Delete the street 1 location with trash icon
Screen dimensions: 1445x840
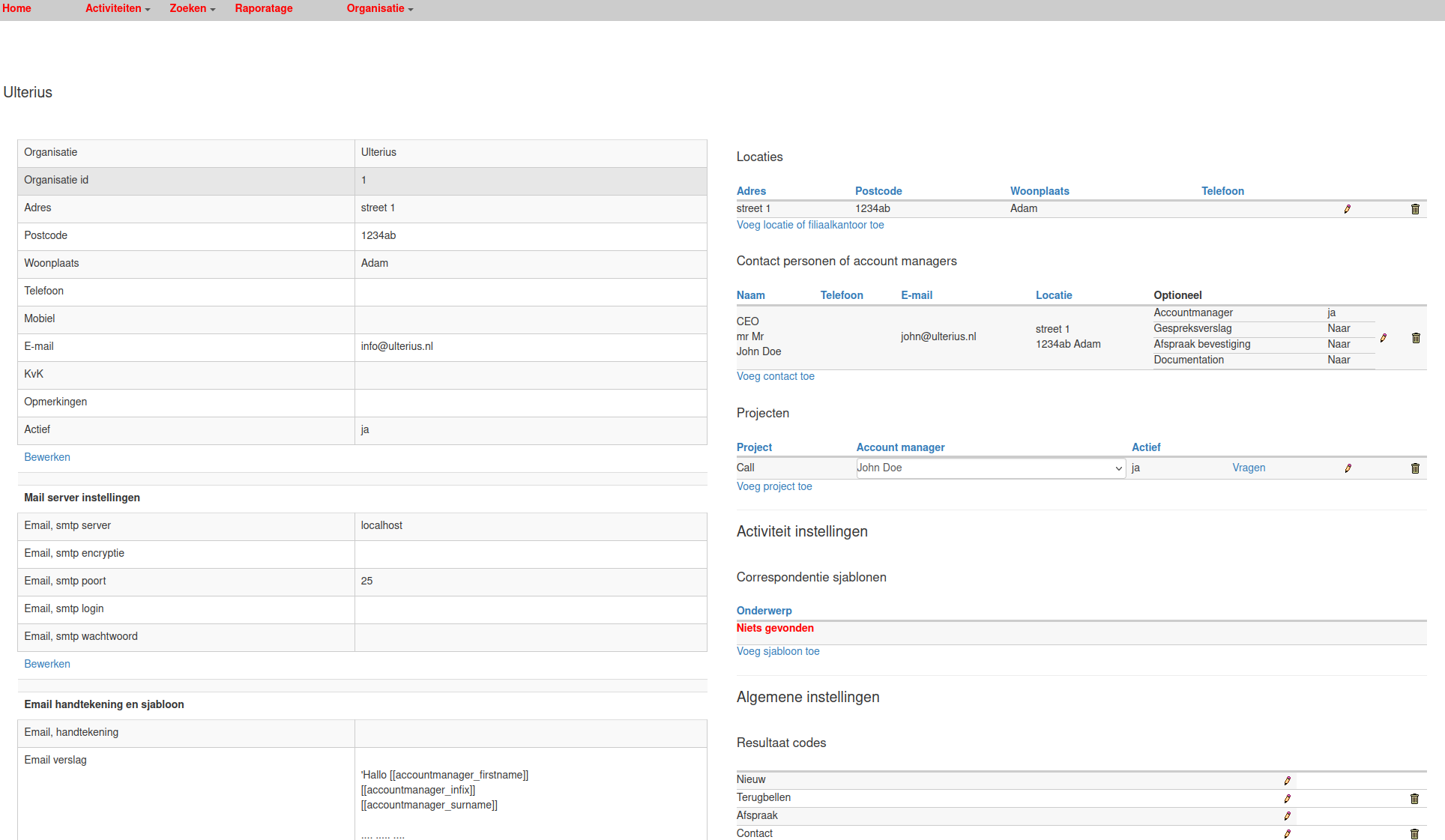pos(1415,209)
